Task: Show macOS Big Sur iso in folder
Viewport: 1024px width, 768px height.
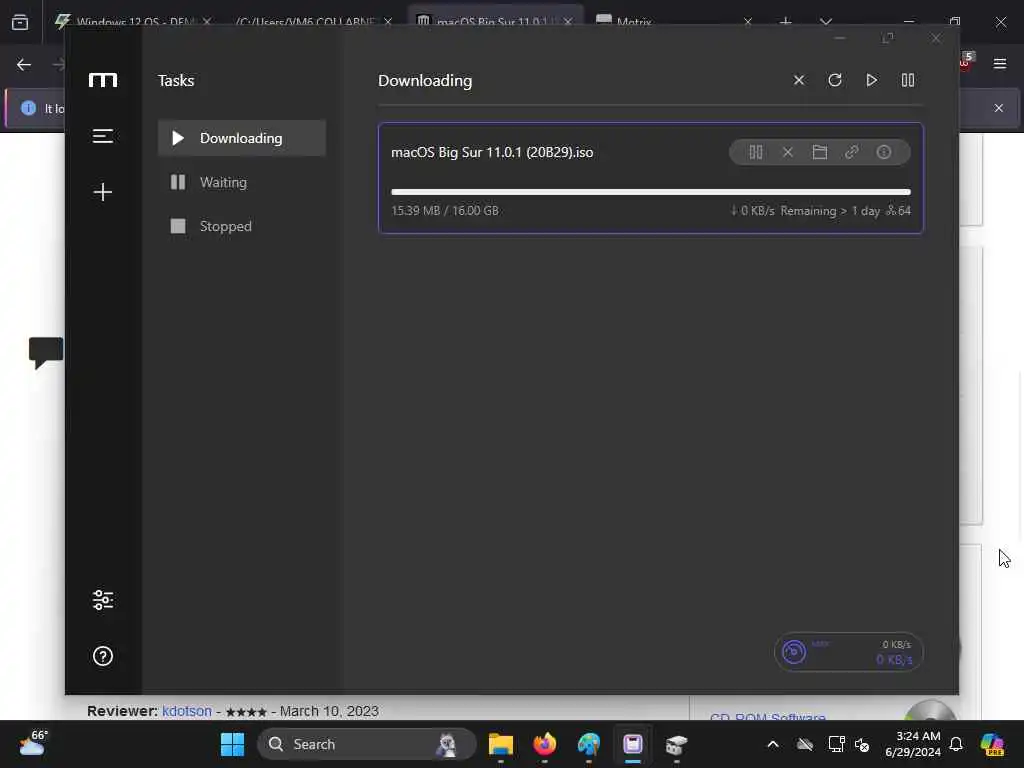Action: pyautogui.click(x=820, y=152)
